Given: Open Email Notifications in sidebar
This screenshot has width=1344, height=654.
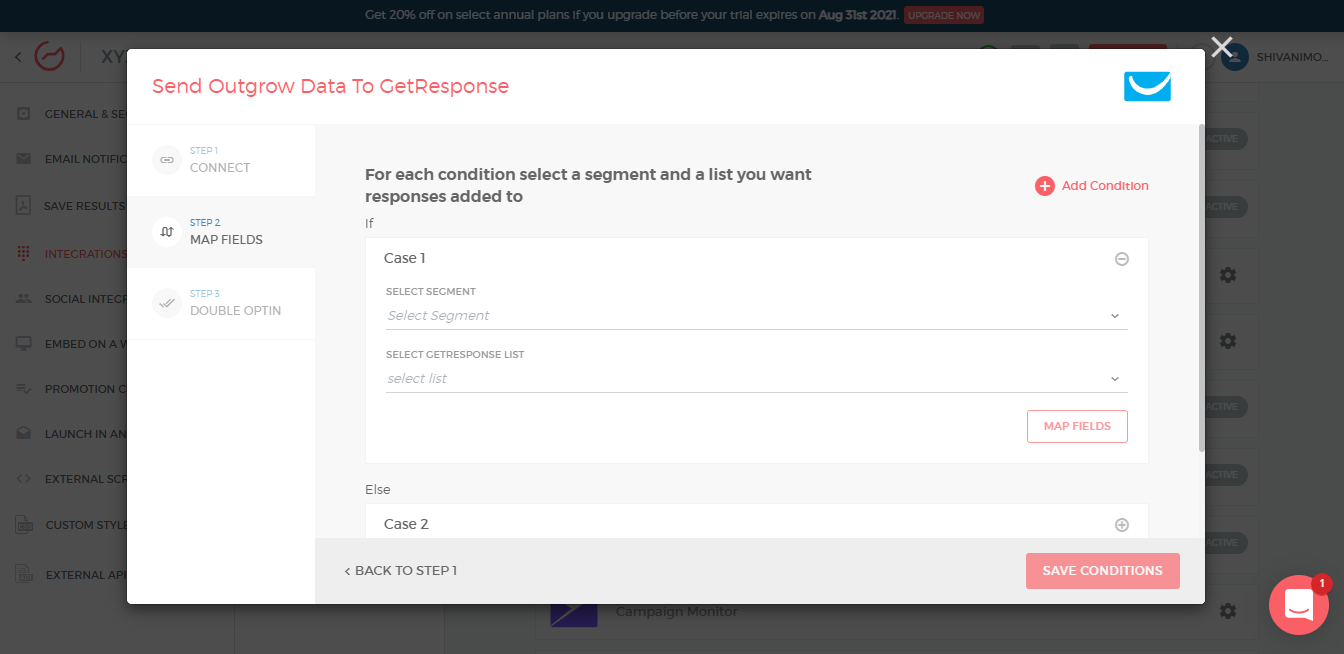Looking at the screenshot, I should [72, 159].
